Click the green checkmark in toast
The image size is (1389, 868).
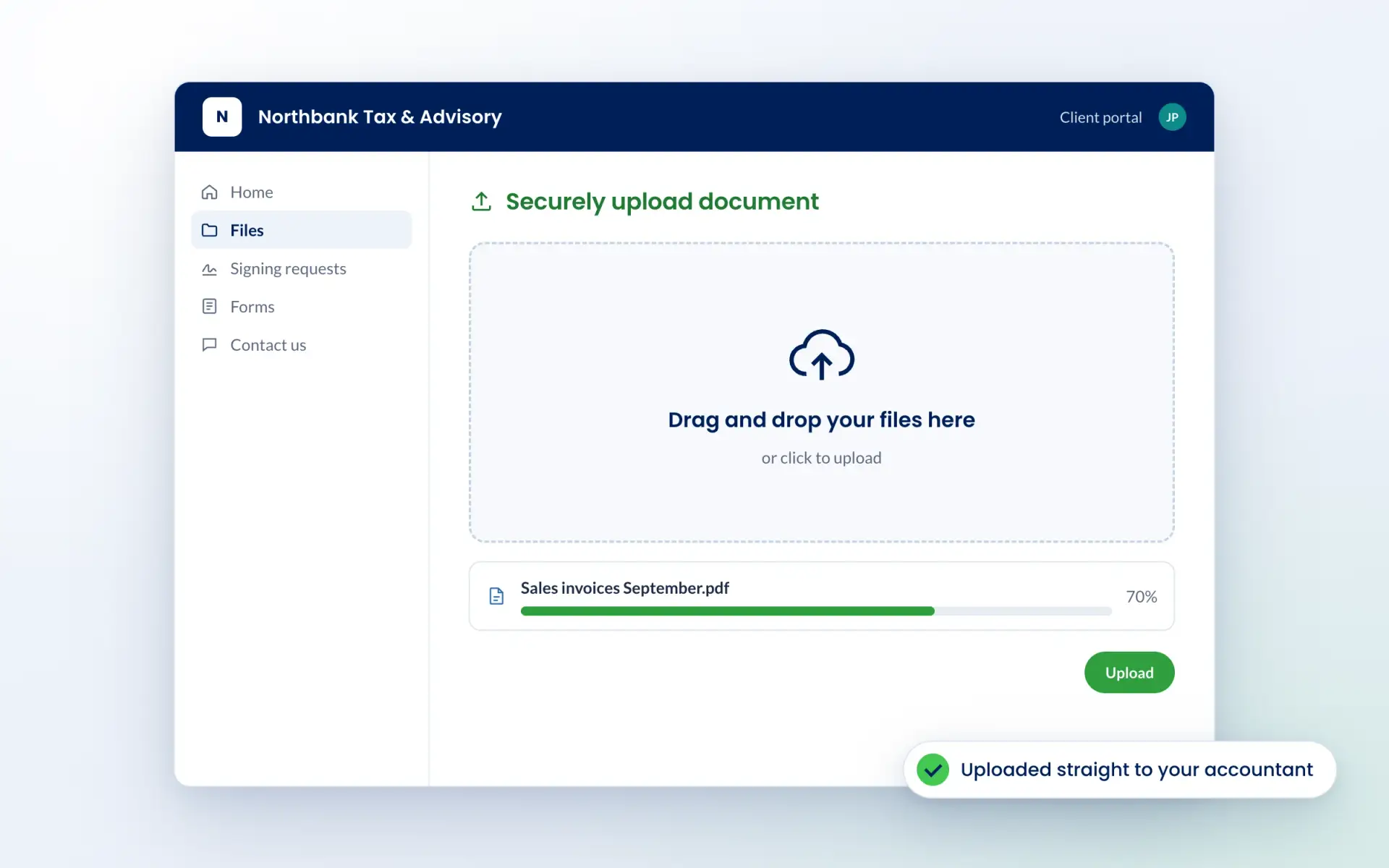(x=933, y=770)
